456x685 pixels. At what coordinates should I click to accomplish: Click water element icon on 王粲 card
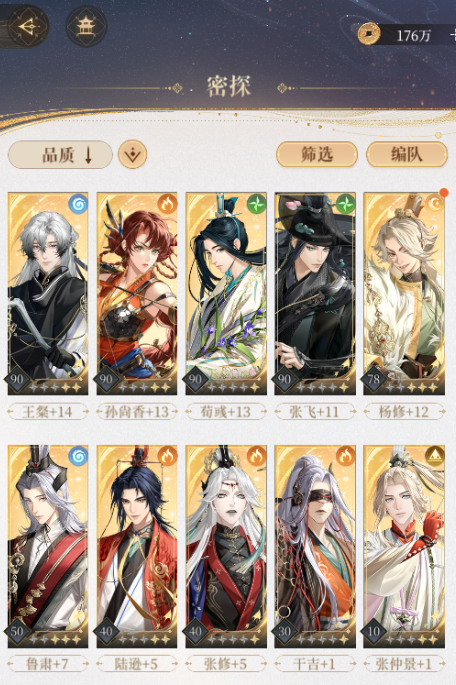coord(78,204)
